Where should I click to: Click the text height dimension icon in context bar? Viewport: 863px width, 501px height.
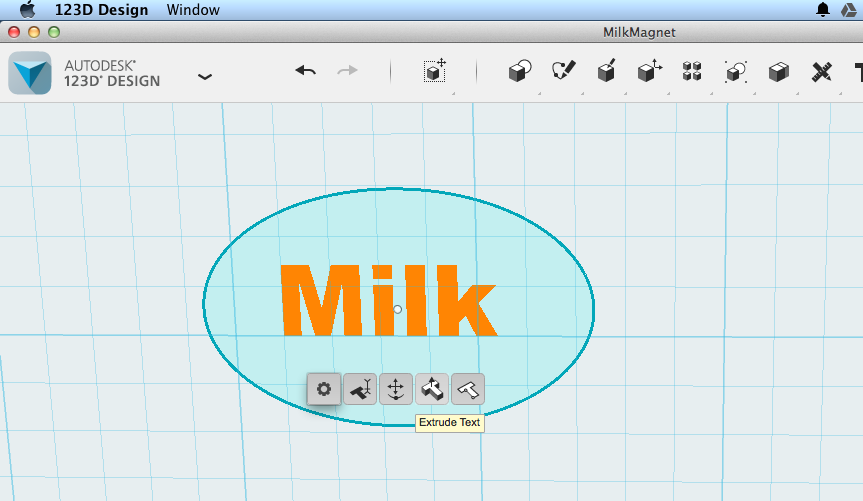(360, 389)
